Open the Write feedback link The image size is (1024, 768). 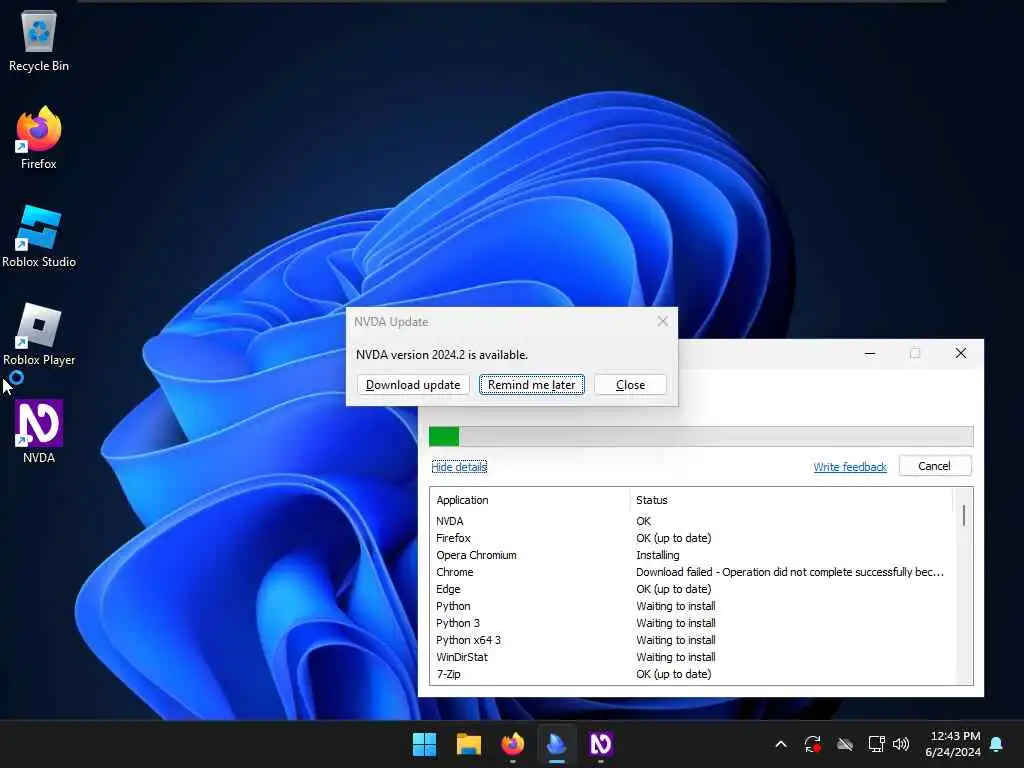[x=850, y=467]
